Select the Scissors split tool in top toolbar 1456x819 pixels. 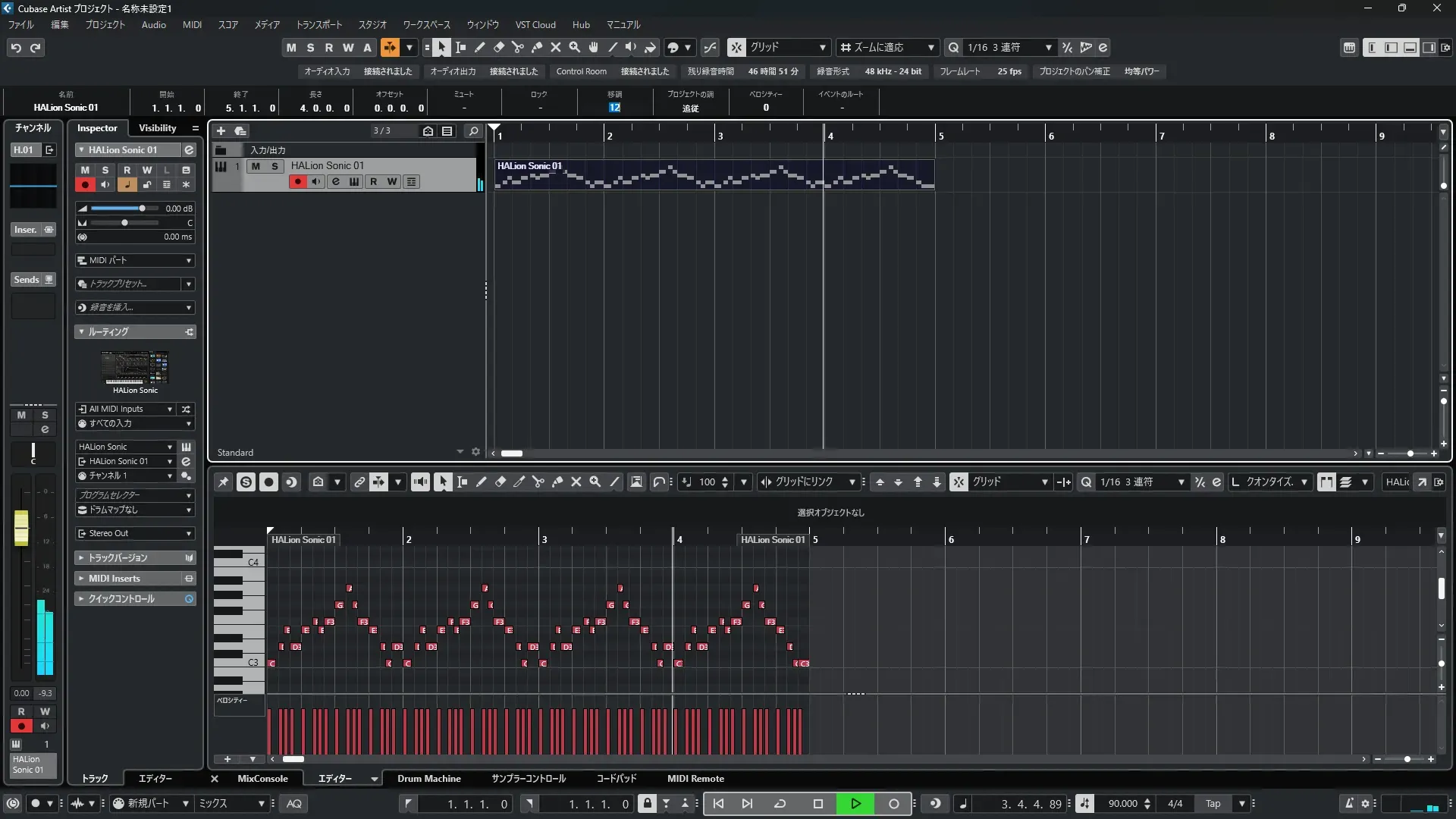[518, 48]
